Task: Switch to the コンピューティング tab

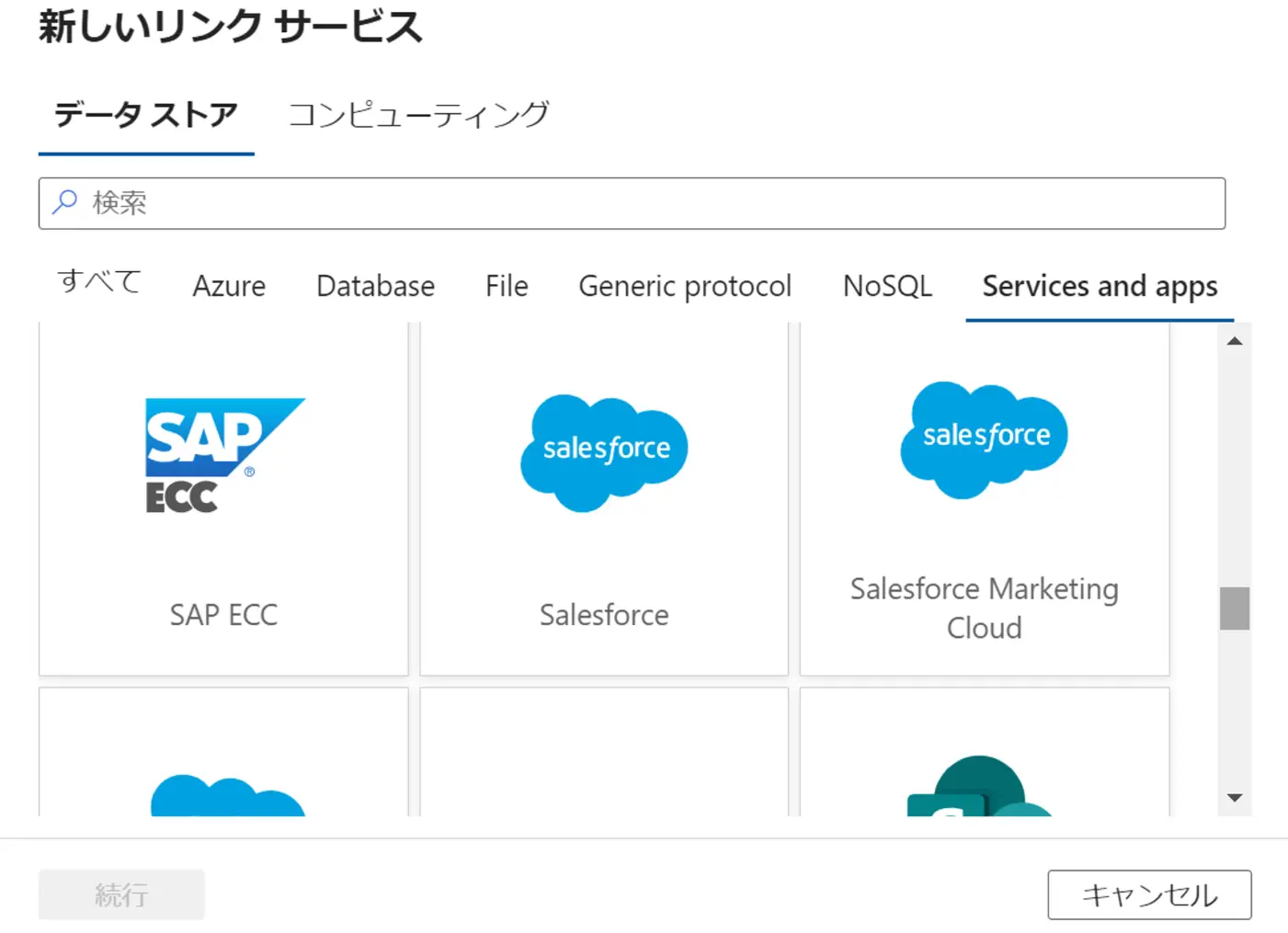Action: coord(419,115)
